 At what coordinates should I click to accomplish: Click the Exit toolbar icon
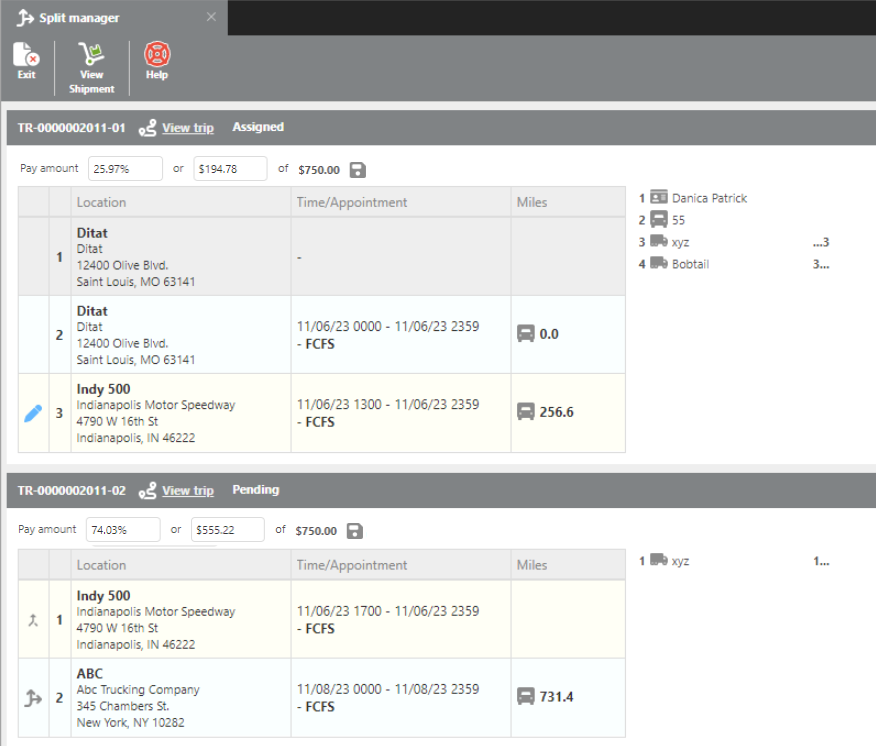(x=26, y=61)
